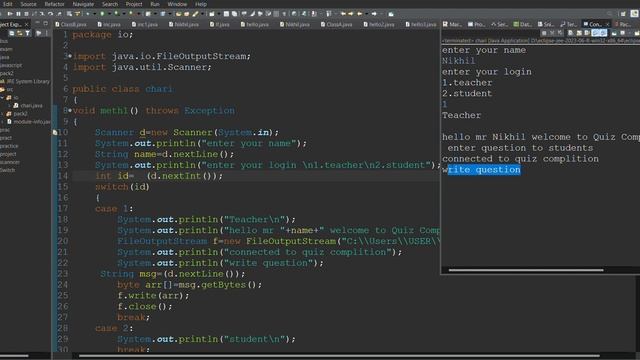Click the console horizontal scrollbar
640x360 pixels.
point(526,270)
